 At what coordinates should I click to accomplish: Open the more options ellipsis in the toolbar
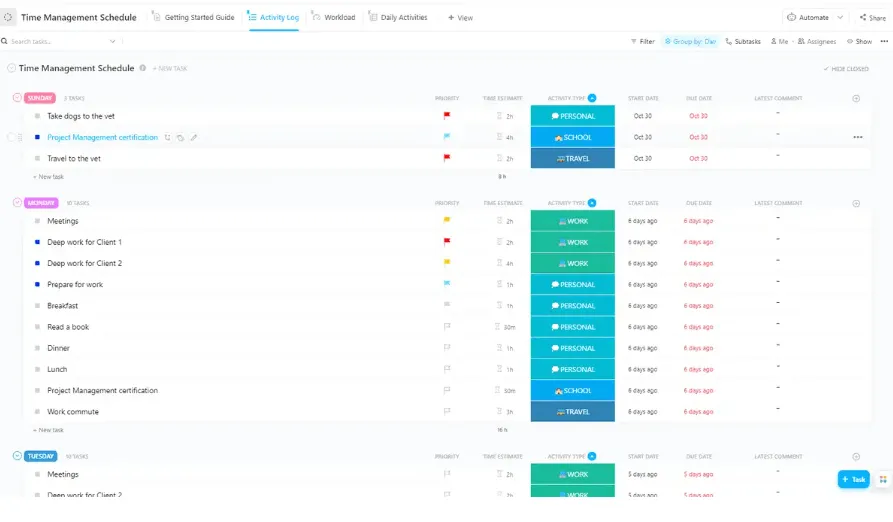[x=884, y=41]
